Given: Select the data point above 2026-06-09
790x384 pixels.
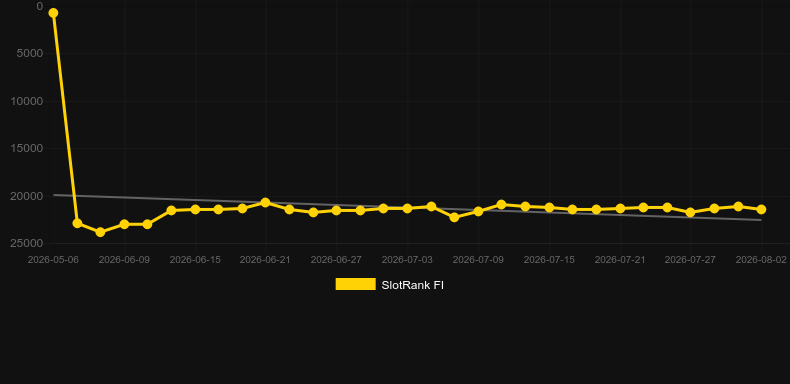Looking at the screenshot, I should (x=124, y=224).
